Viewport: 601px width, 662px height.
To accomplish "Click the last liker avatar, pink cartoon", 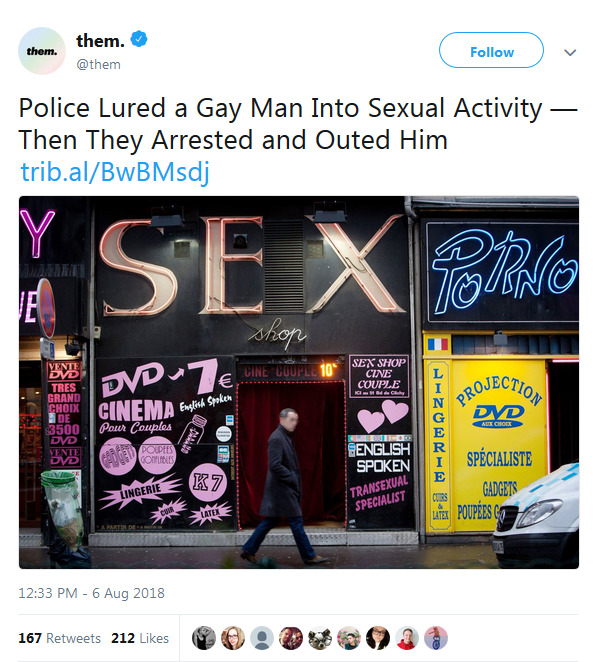I will pos(436,638).
